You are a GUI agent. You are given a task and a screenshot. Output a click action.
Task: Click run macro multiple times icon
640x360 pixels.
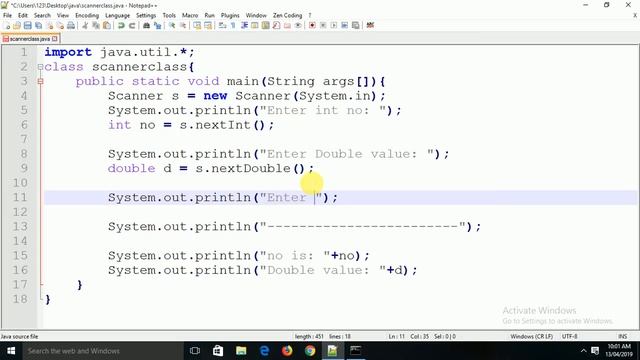344,25
